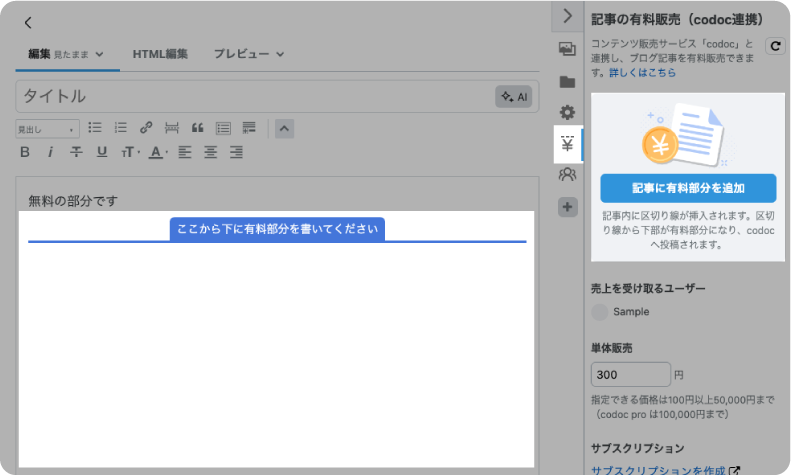Open the image insert sidebar panel
The height and width of the screenshot is (475, 791).
click(567, 49)
